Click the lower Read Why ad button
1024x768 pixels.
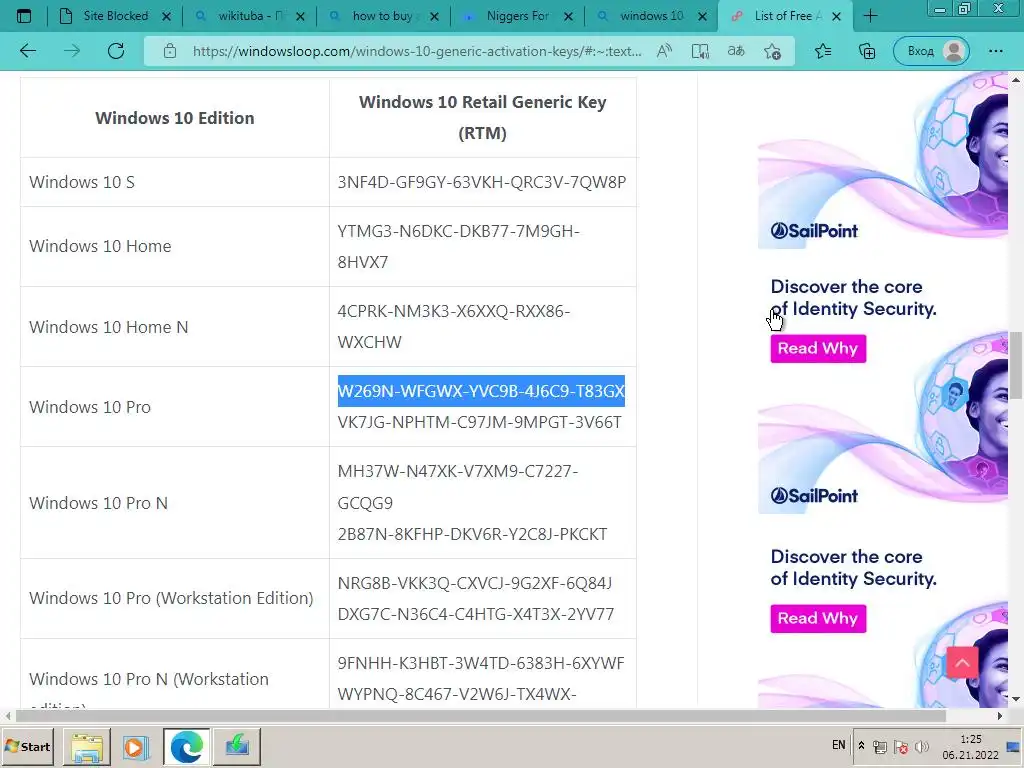818,618
